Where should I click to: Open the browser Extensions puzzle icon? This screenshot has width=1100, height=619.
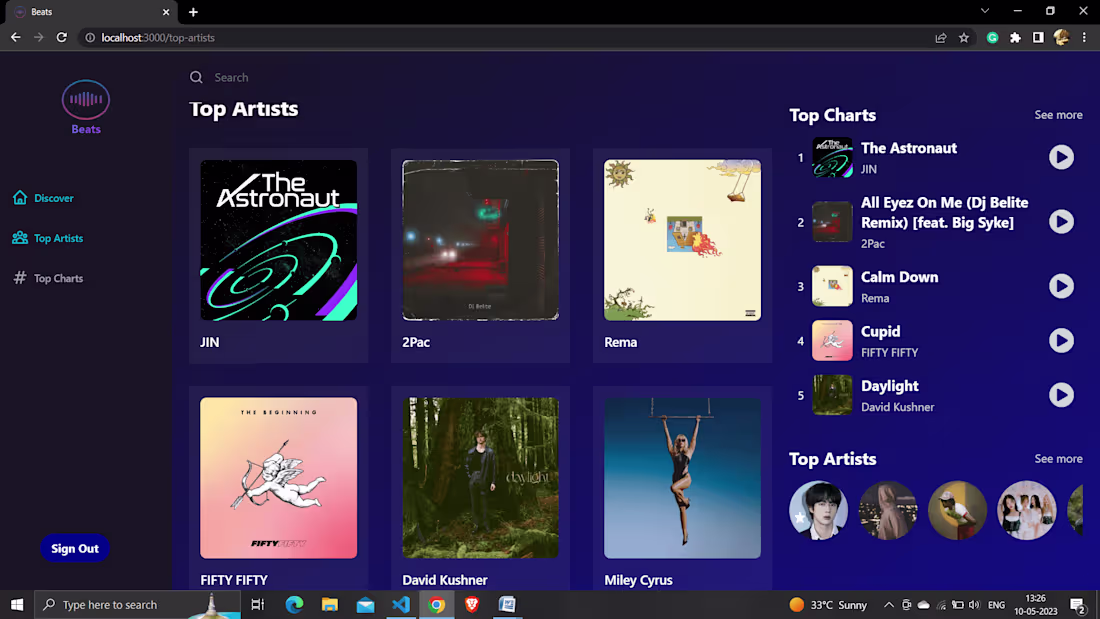[1014, 37]
